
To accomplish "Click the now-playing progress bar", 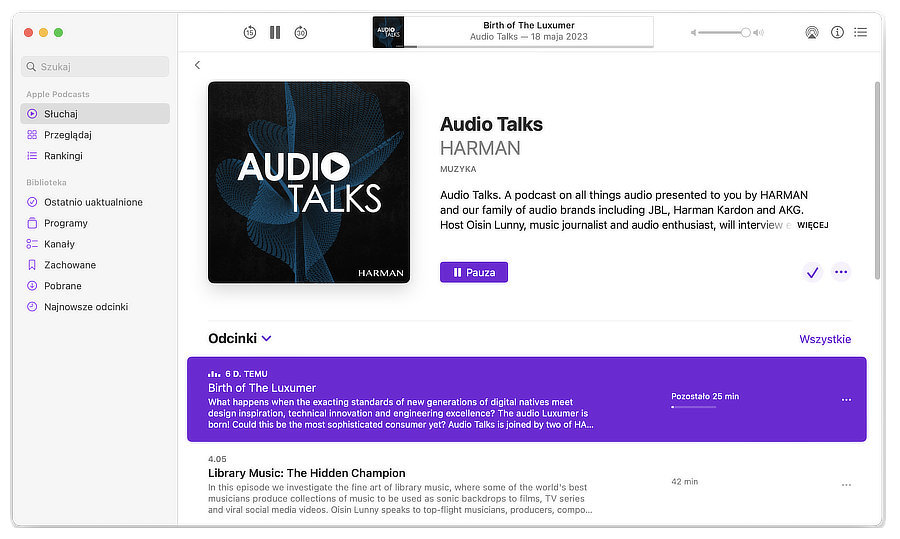I will [x=529, y=46].
